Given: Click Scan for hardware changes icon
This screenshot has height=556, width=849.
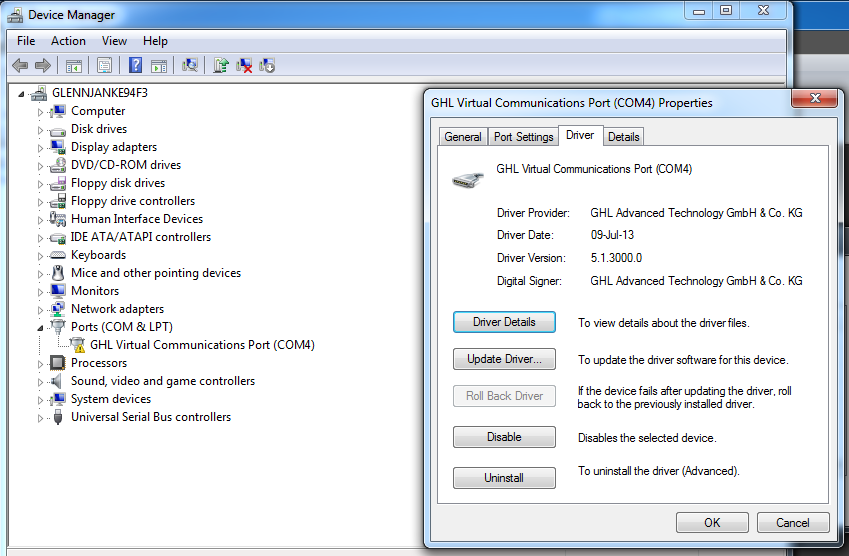Looking at the screenshot, I should tap(190, 66).
